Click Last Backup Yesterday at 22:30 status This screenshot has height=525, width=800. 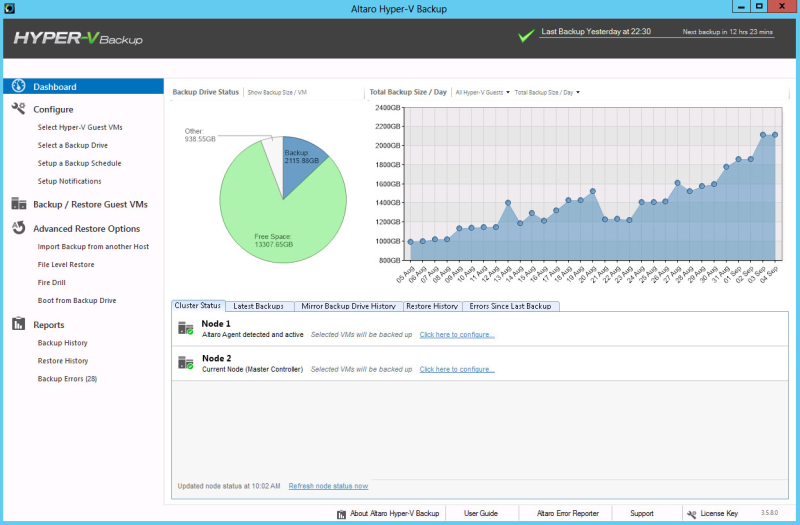[596, 32]
